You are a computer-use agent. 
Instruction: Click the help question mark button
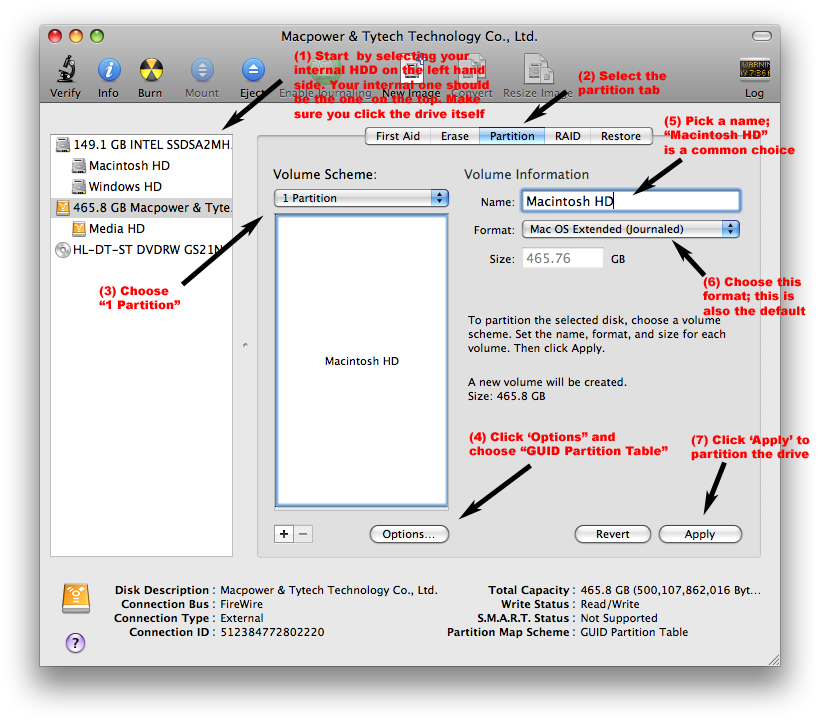click(75, 643)
